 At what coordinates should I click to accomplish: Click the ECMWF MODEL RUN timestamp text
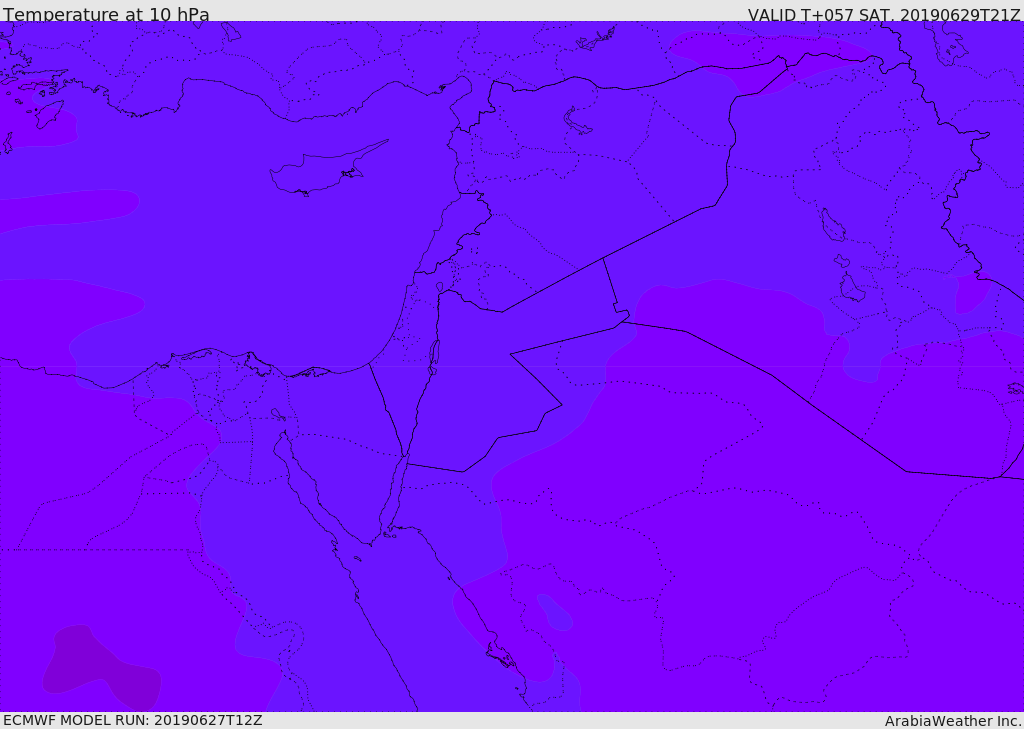pyautogui.click(x=132, y=720)
